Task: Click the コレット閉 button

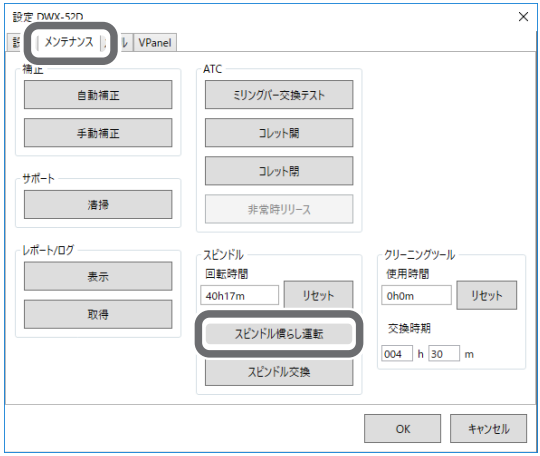Action: pyautogui.click(x=279, y=171)
